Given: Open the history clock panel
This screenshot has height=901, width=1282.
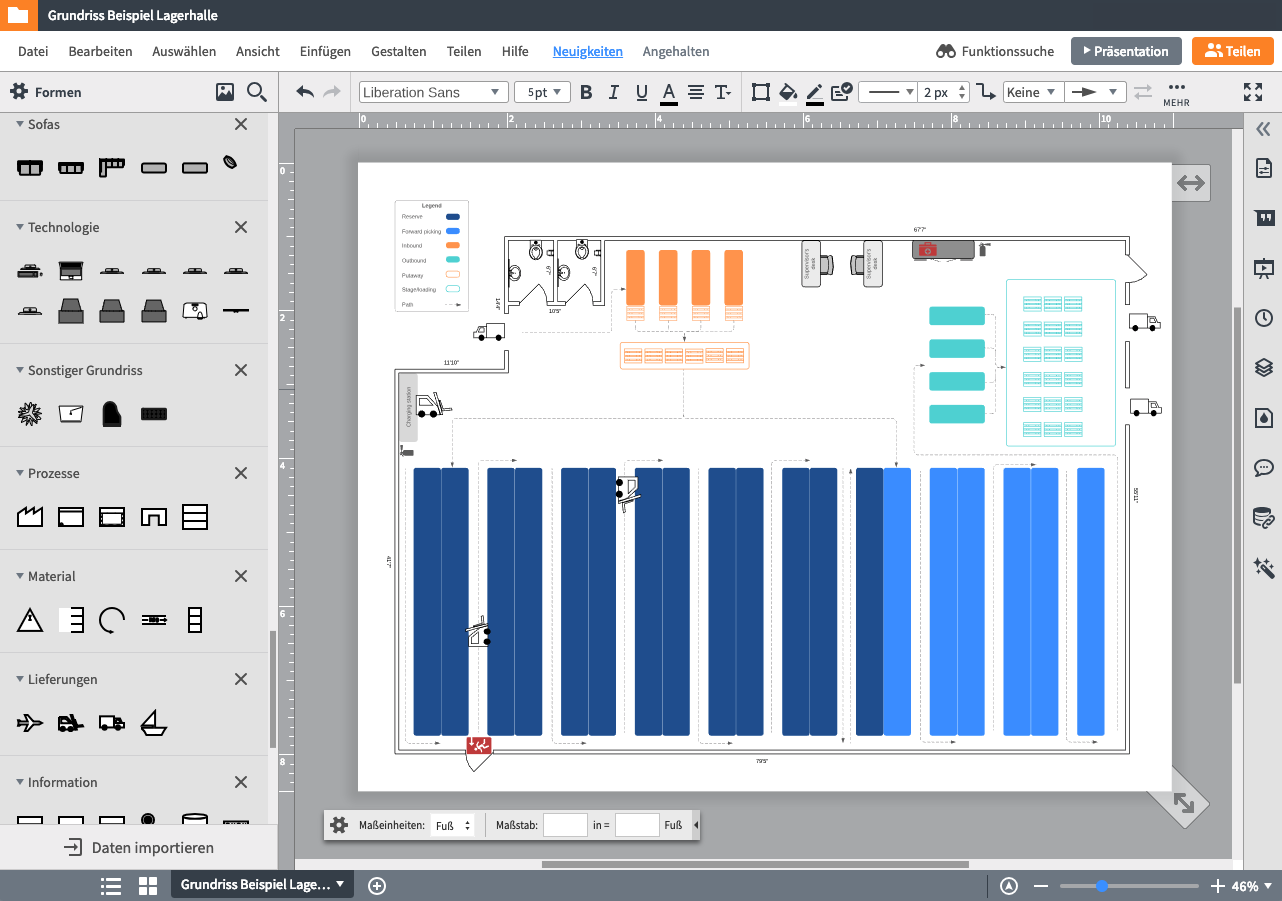Looking at the screenshot, I should point(1264,318).
